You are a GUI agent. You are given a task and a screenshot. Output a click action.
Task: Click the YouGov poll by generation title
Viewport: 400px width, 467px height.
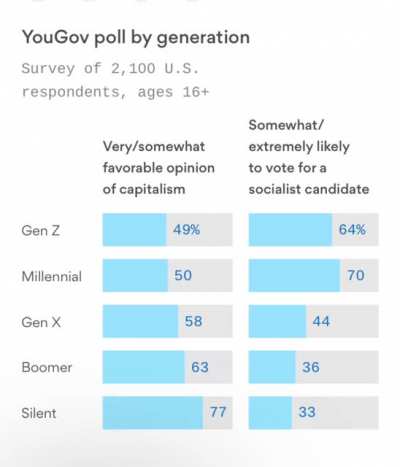coord(136,37)
